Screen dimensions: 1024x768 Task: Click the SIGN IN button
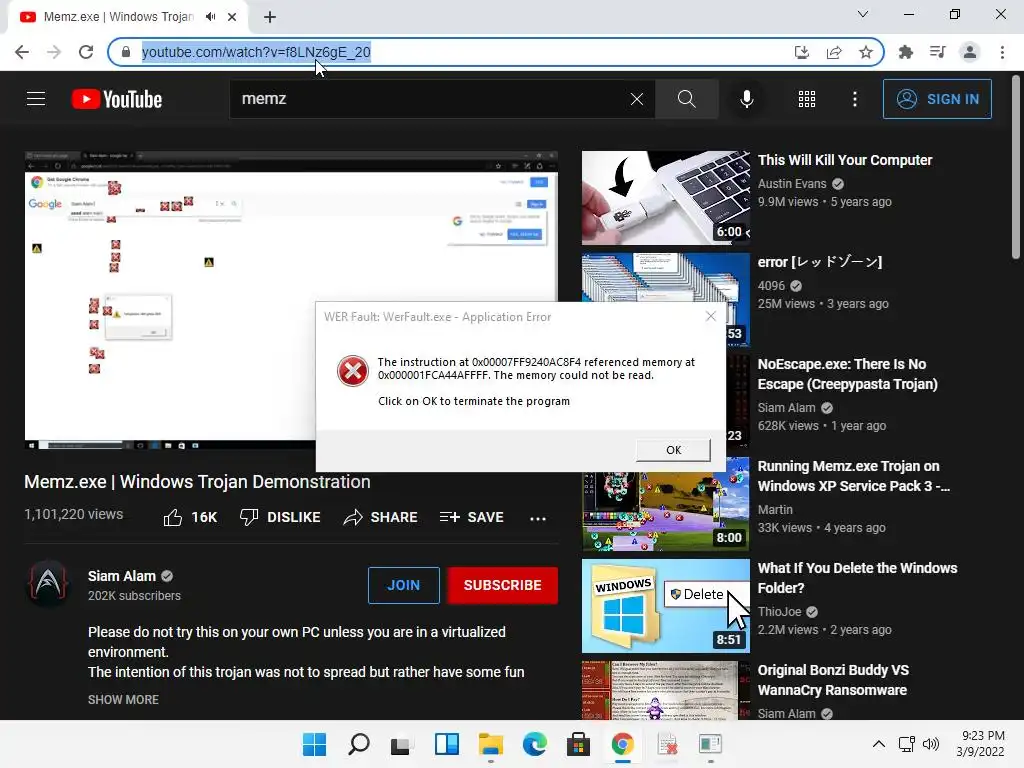(937, 99)
